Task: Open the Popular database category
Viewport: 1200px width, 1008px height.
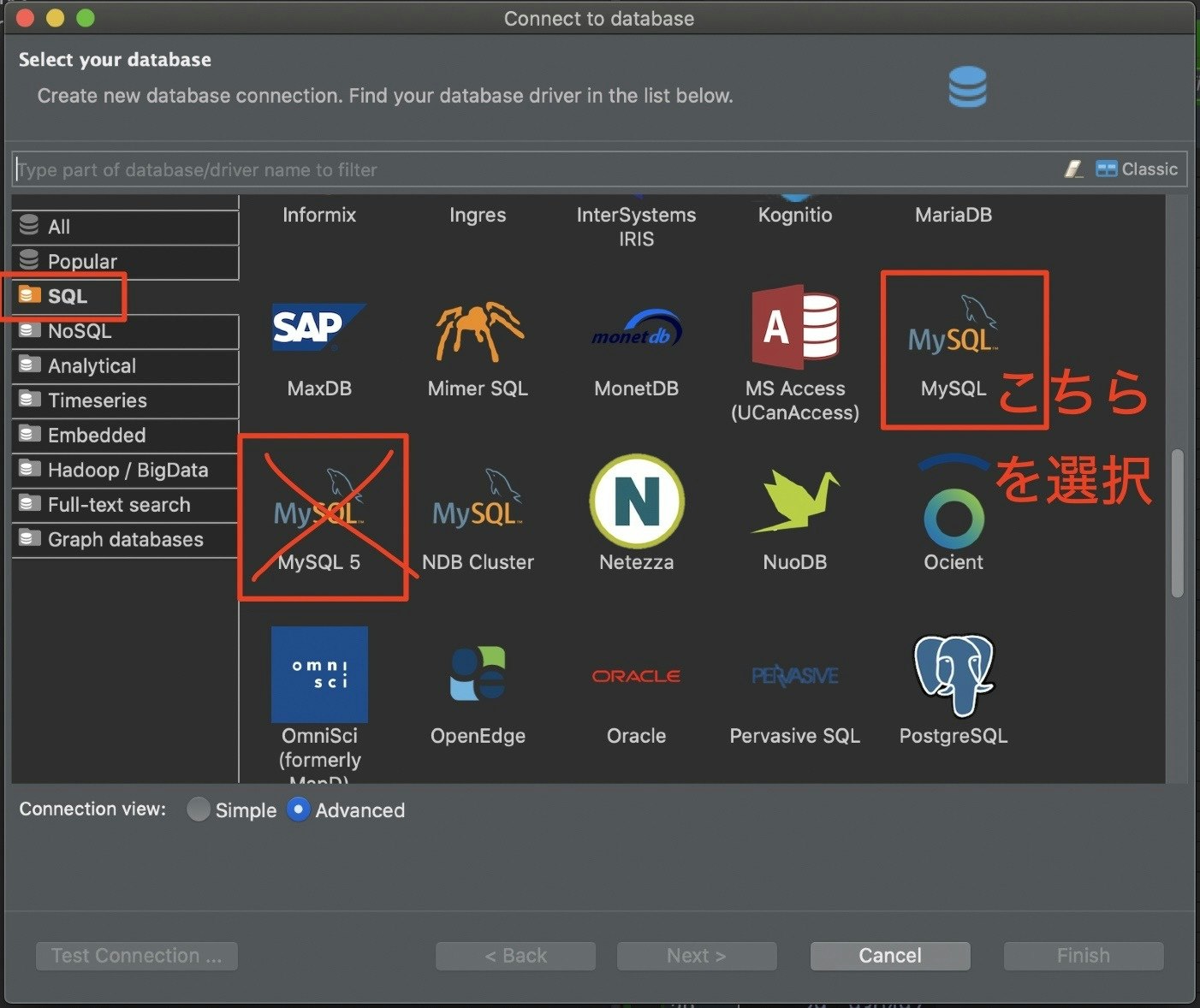Action: pos(125,261)
